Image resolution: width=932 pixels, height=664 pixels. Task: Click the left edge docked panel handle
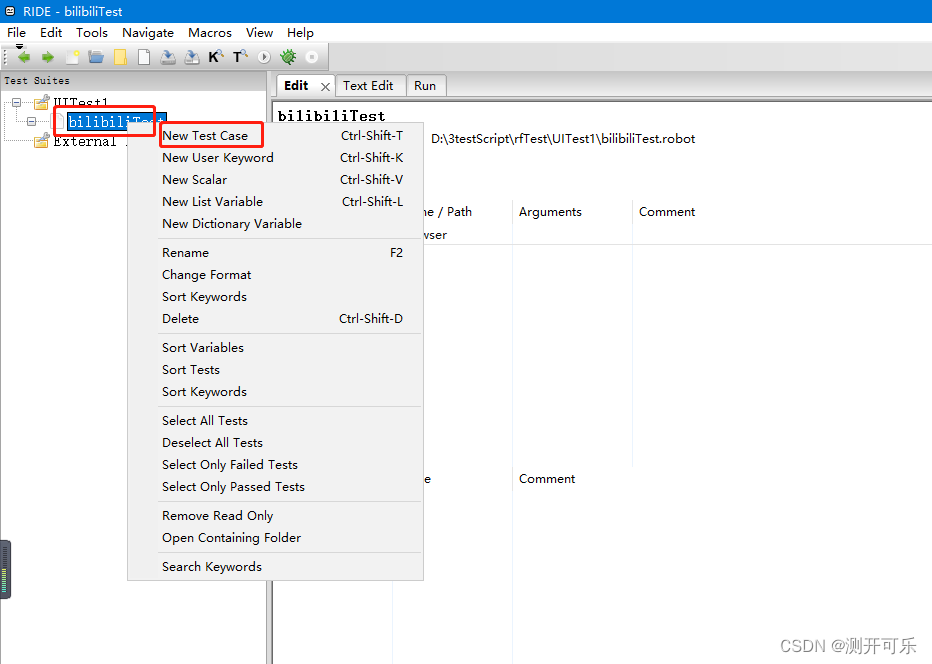(x=5, y=569)
